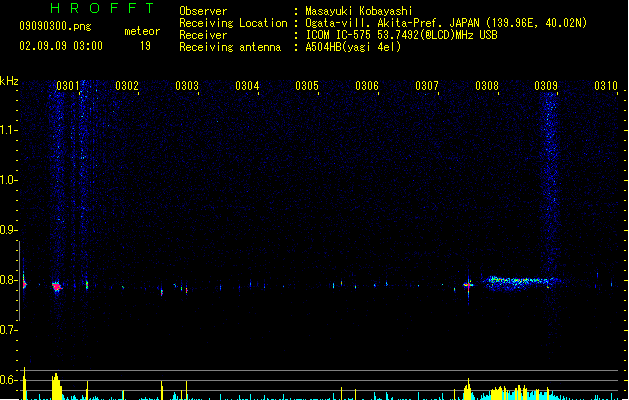
Task: Click the 0.6 kHz axis label
Action: 8,380
